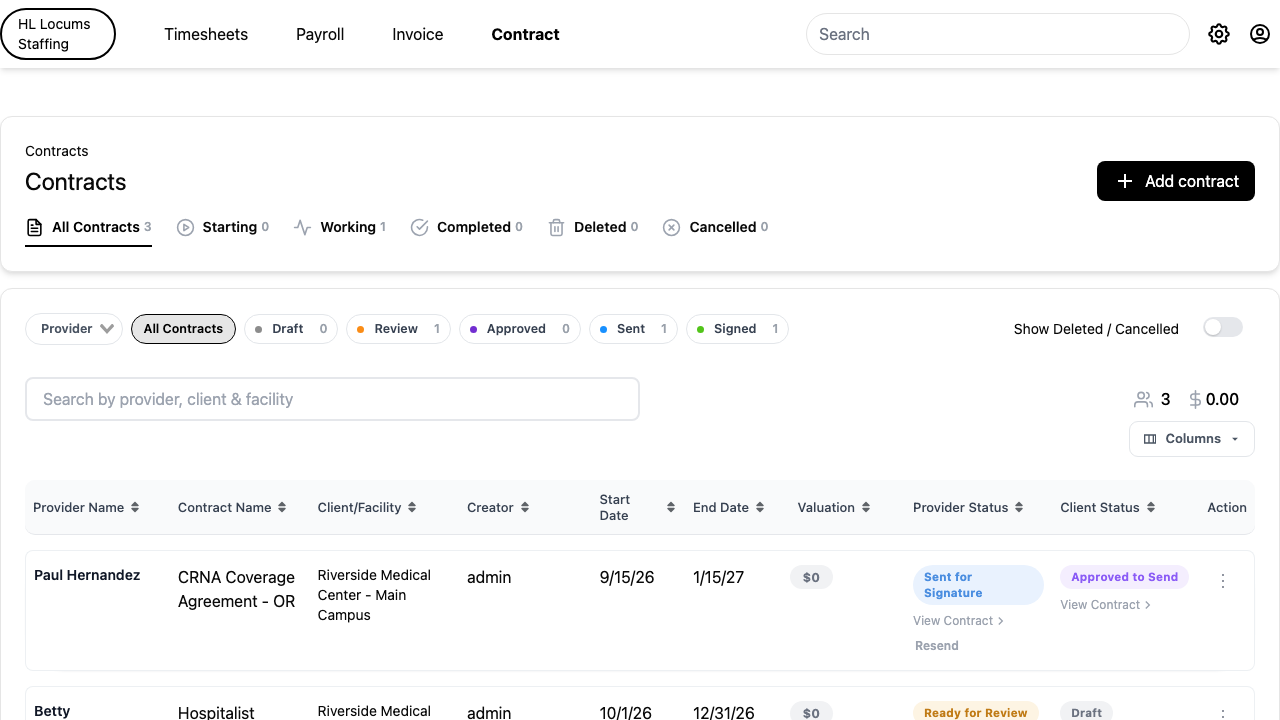The image size is (1280, 720).
Task: Open View Contract link under Approved to Send
Action: pos(1105,605)
